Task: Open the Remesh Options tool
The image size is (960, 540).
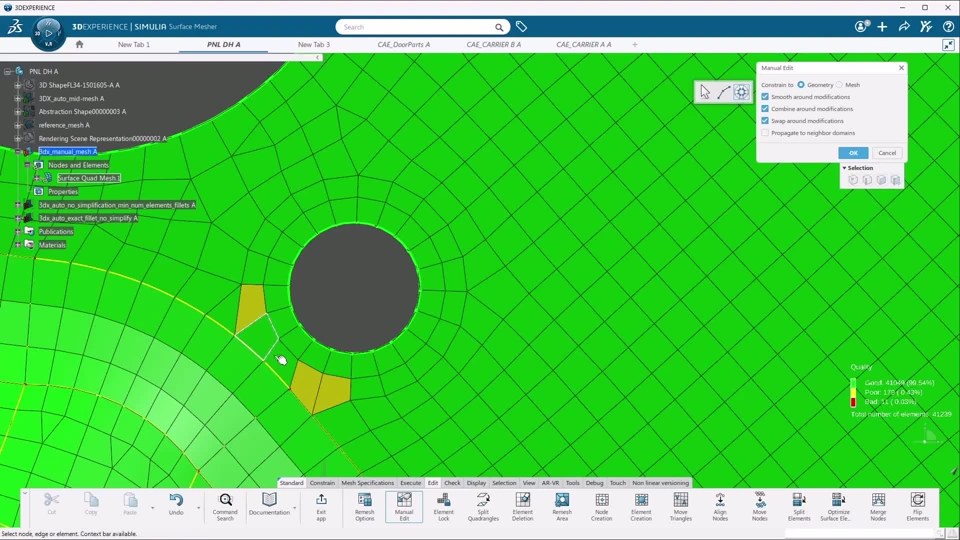Action: [x=364, y=506]
